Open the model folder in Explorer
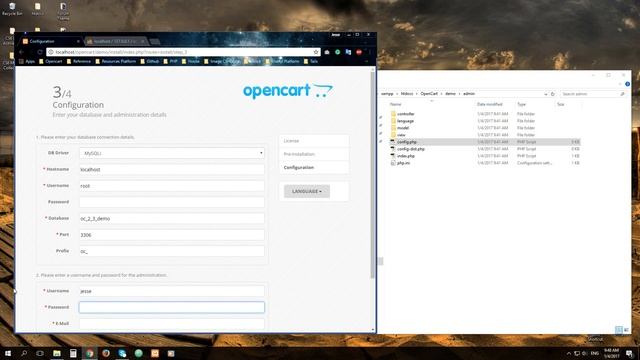 pos(400,128)
